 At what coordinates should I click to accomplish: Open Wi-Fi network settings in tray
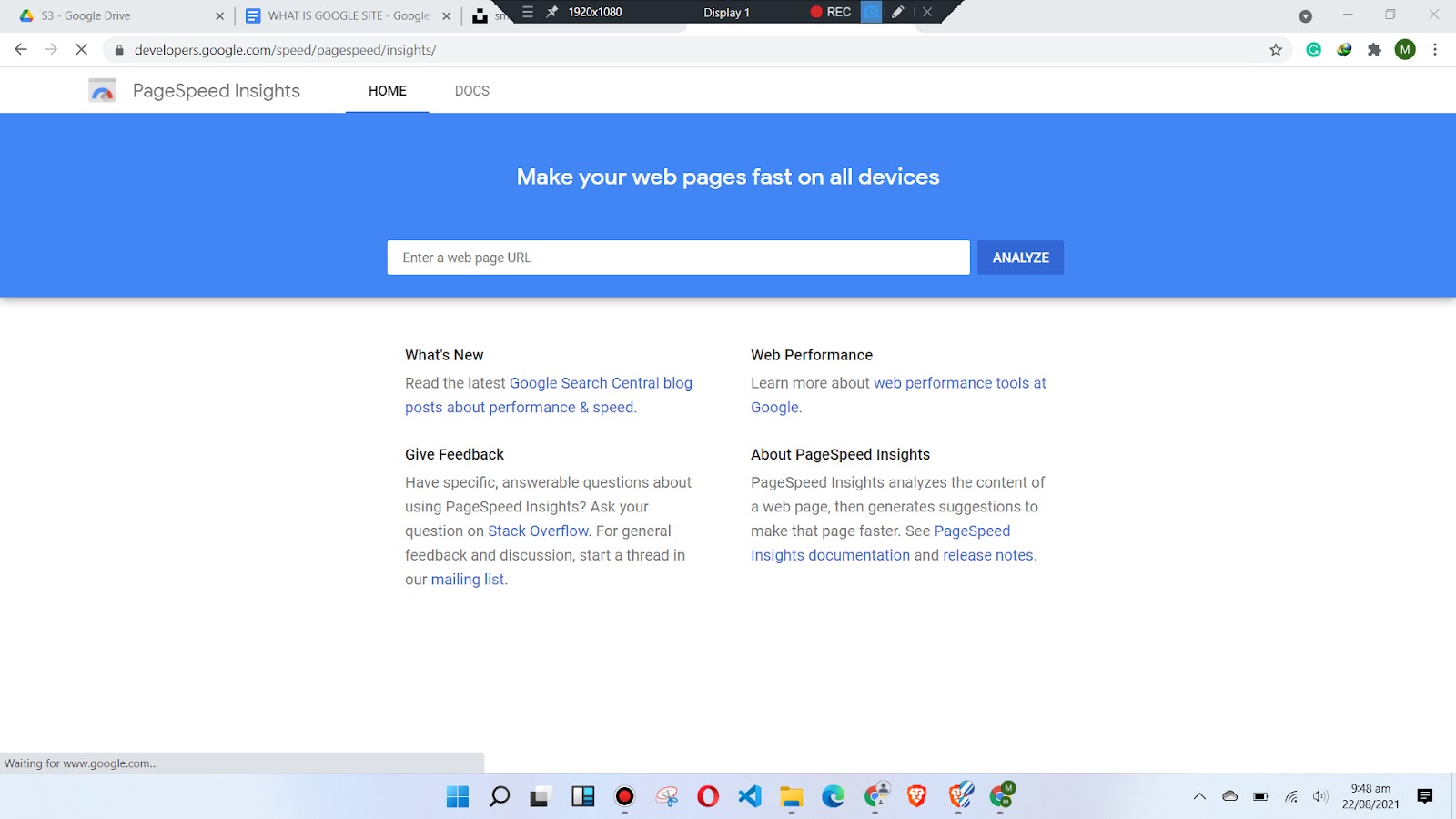1291,796
